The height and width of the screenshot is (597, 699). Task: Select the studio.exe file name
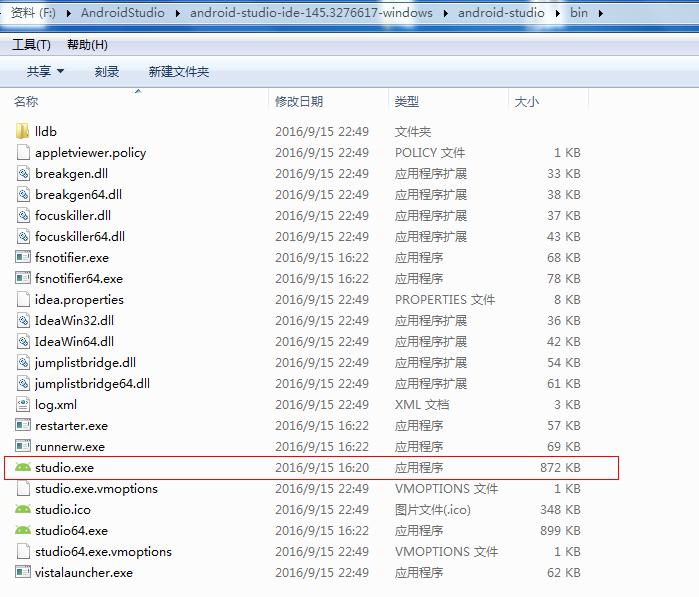(x=64, y=467)
